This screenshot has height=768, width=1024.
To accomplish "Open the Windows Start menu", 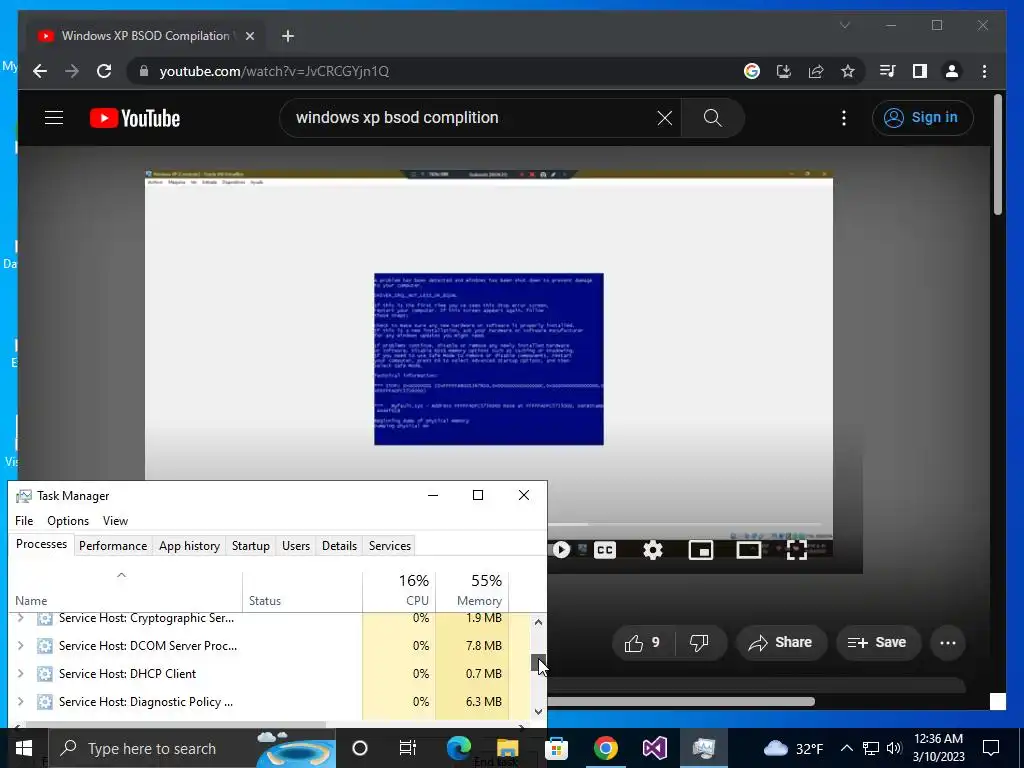I will pos(24,748).
